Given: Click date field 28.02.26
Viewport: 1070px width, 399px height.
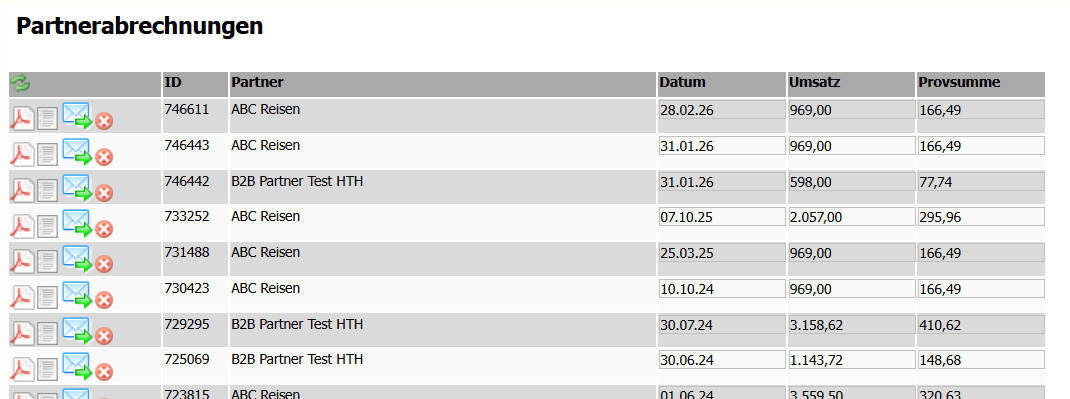Looking at the screenshot, I should pyautogui.click(x=722, y=110).
